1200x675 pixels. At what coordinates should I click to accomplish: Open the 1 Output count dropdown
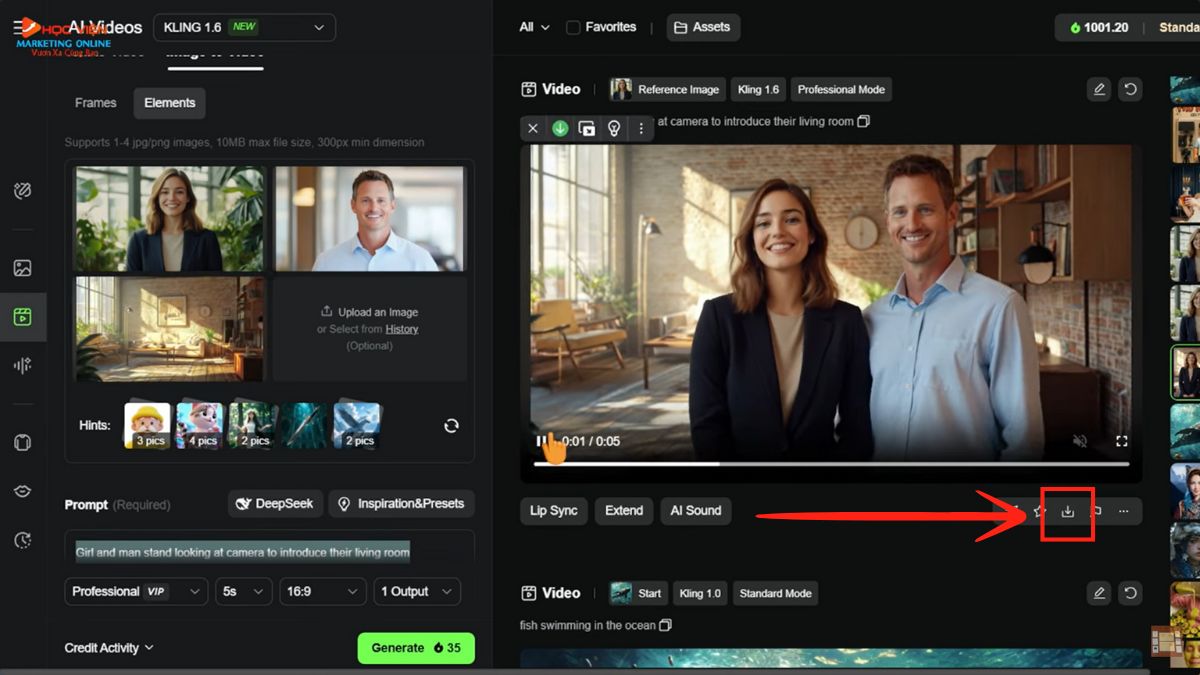[417, 591]
